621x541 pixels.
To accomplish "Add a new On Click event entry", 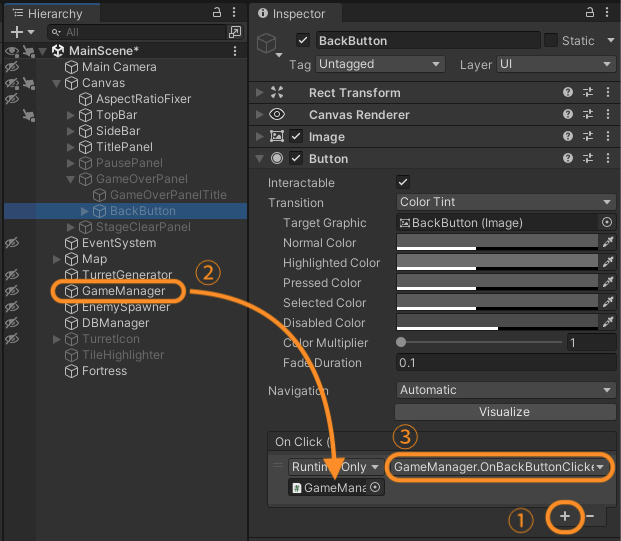I will pos(565,516).
